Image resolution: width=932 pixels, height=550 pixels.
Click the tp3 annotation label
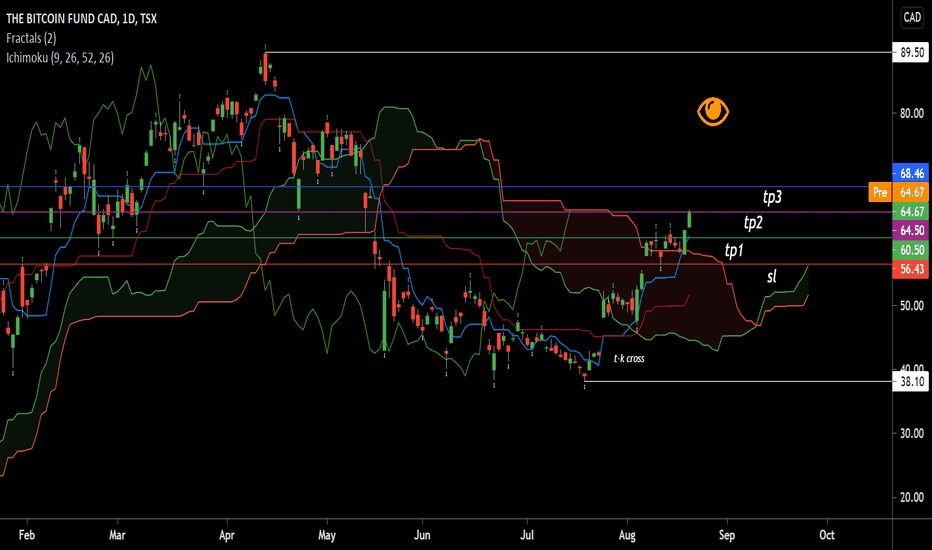[x=772, y=197]
